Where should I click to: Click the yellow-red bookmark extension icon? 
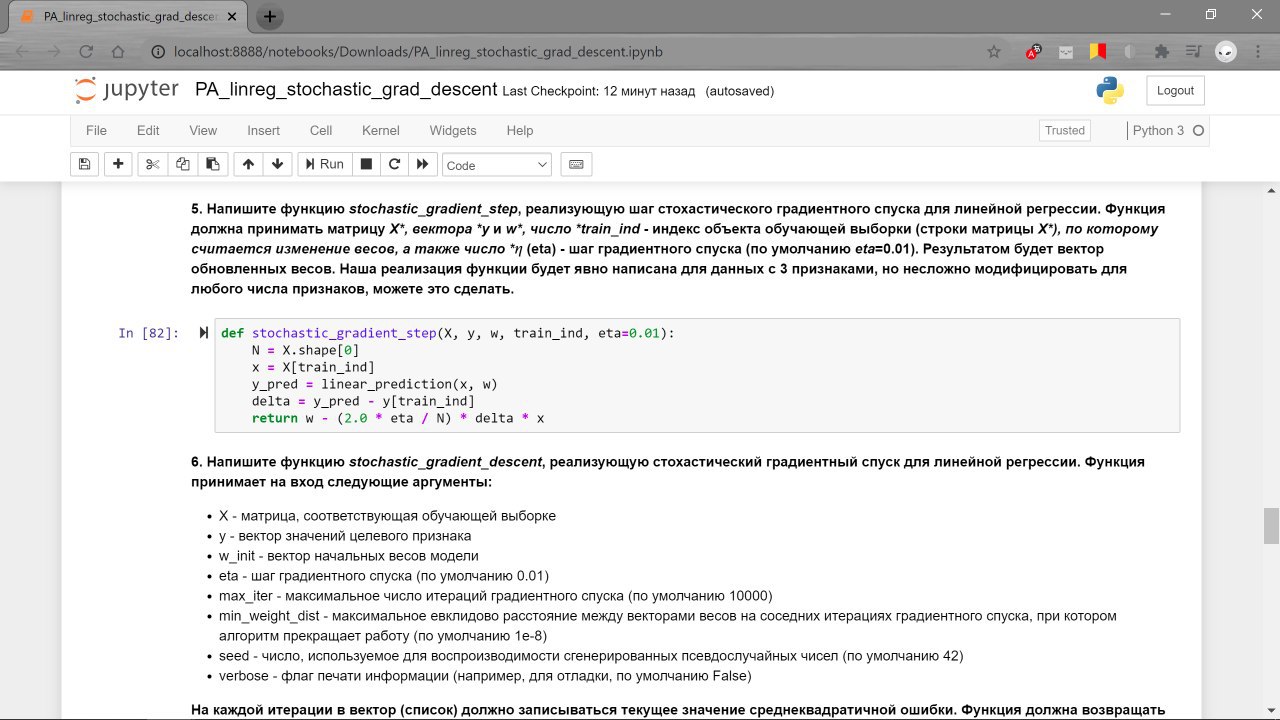pos(1097,52)
